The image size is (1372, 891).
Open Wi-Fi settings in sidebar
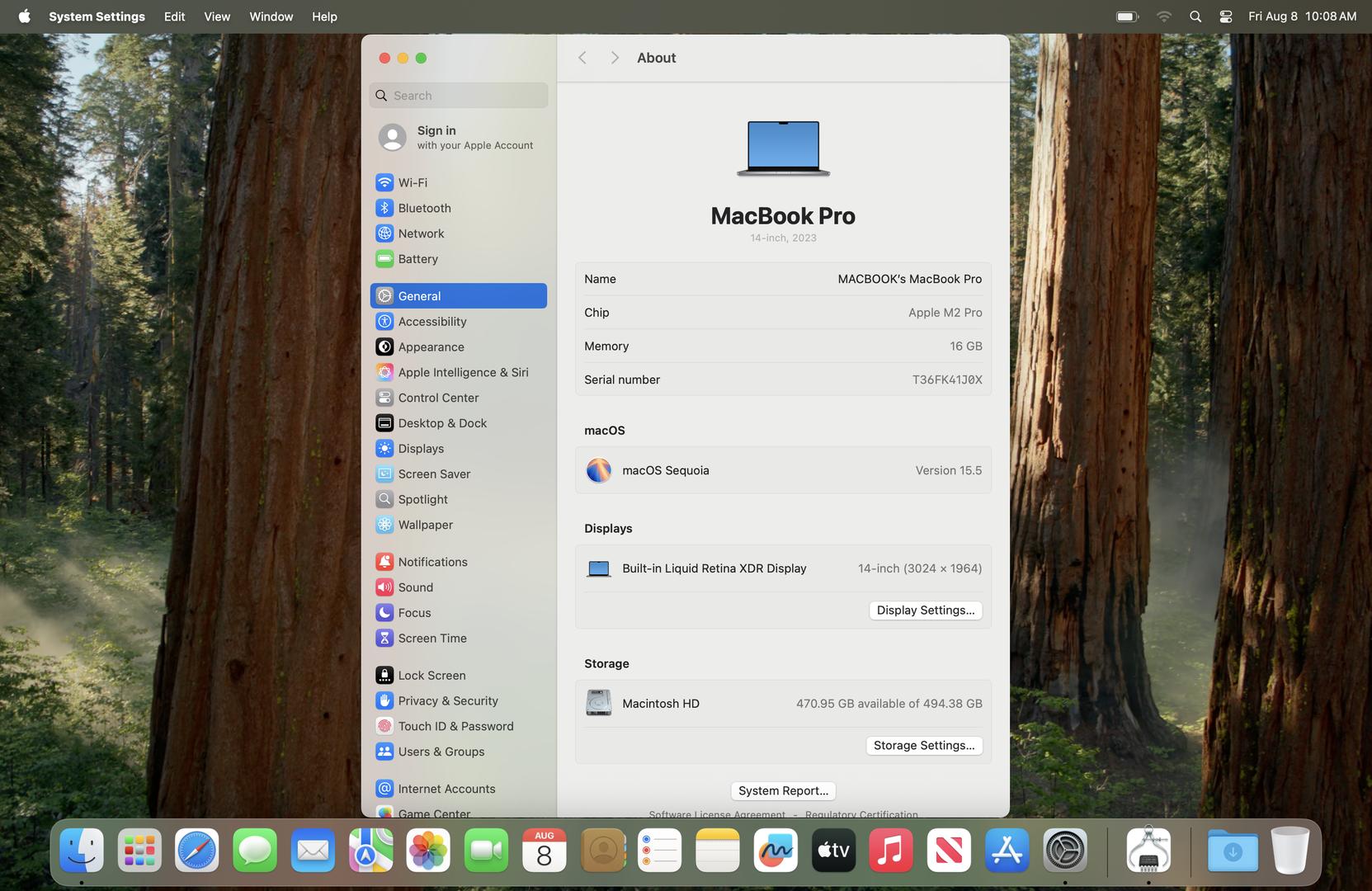[458, 182]
